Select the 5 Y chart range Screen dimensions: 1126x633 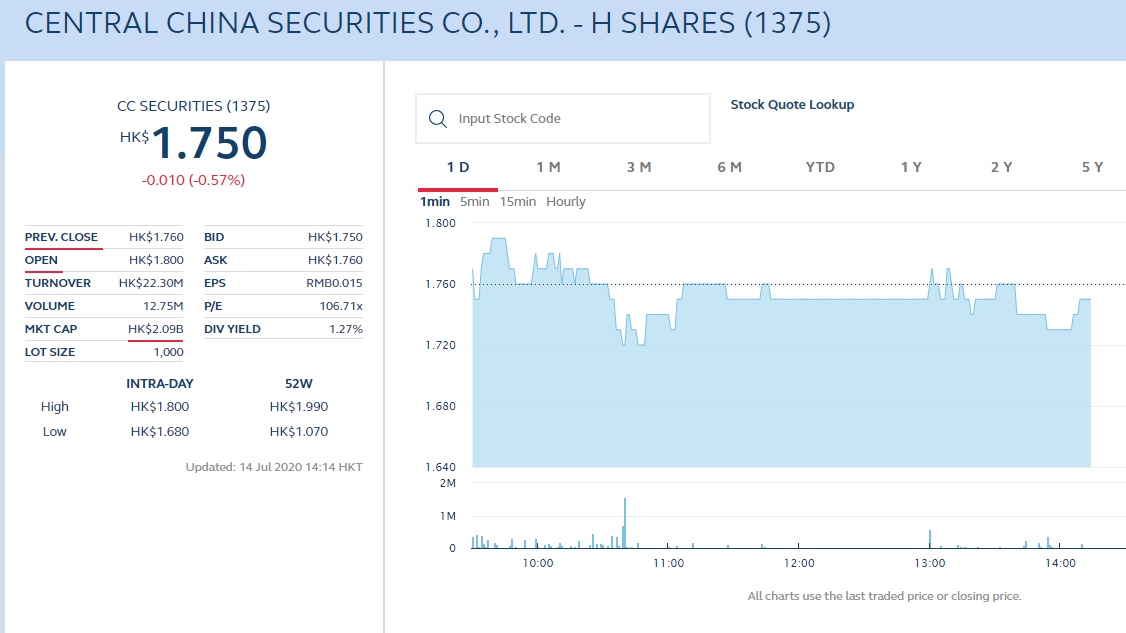click(1092, 167)
